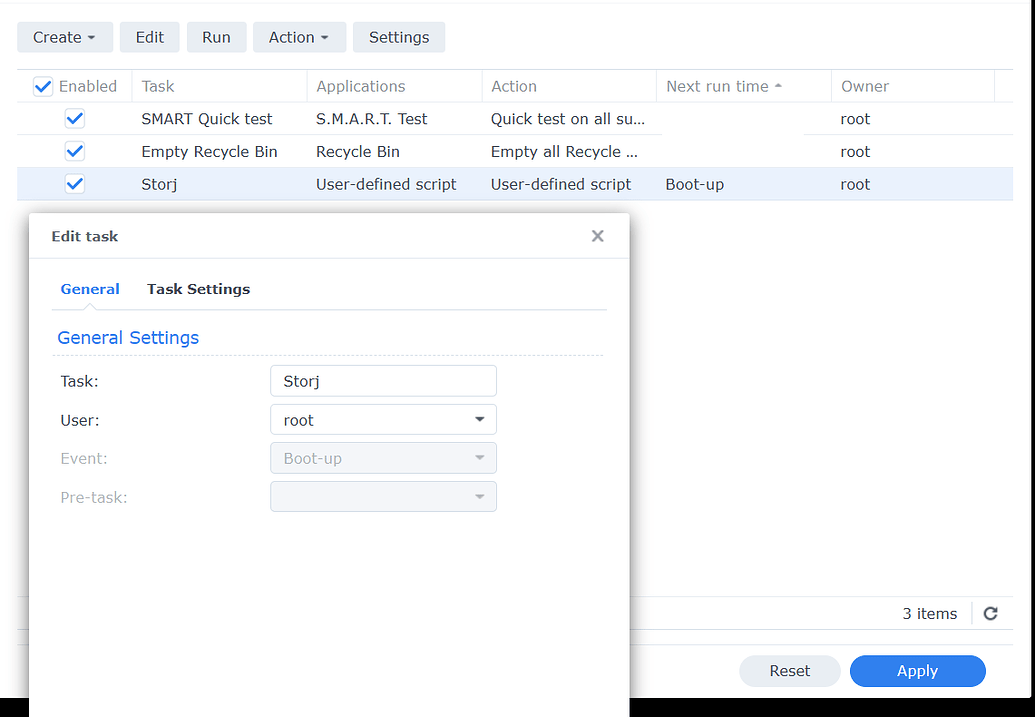Close the Edit task dialog
The height and width of the screenshot is (717, 1035).
597,236
